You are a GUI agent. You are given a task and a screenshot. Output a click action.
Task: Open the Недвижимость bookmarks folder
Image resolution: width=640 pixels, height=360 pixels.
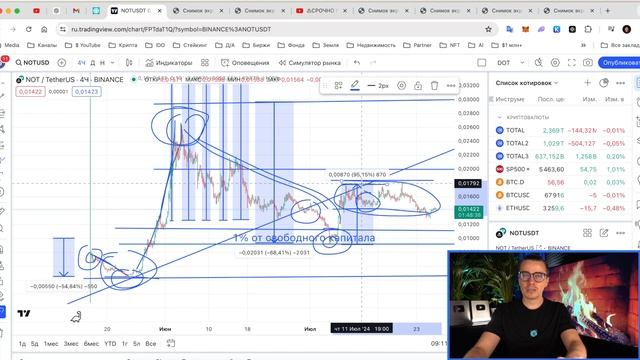point(371,45)
